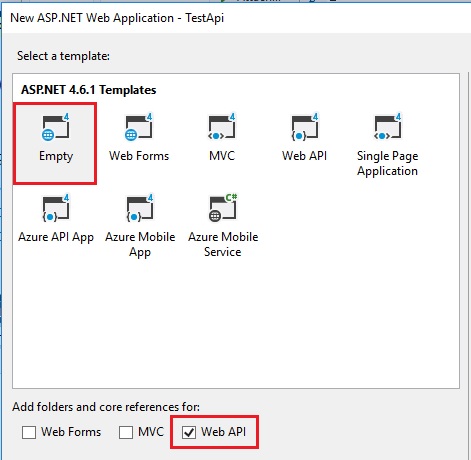Tick the MVC references checkbox
This screenshot has width=471, height=460.
pos(126,432)
